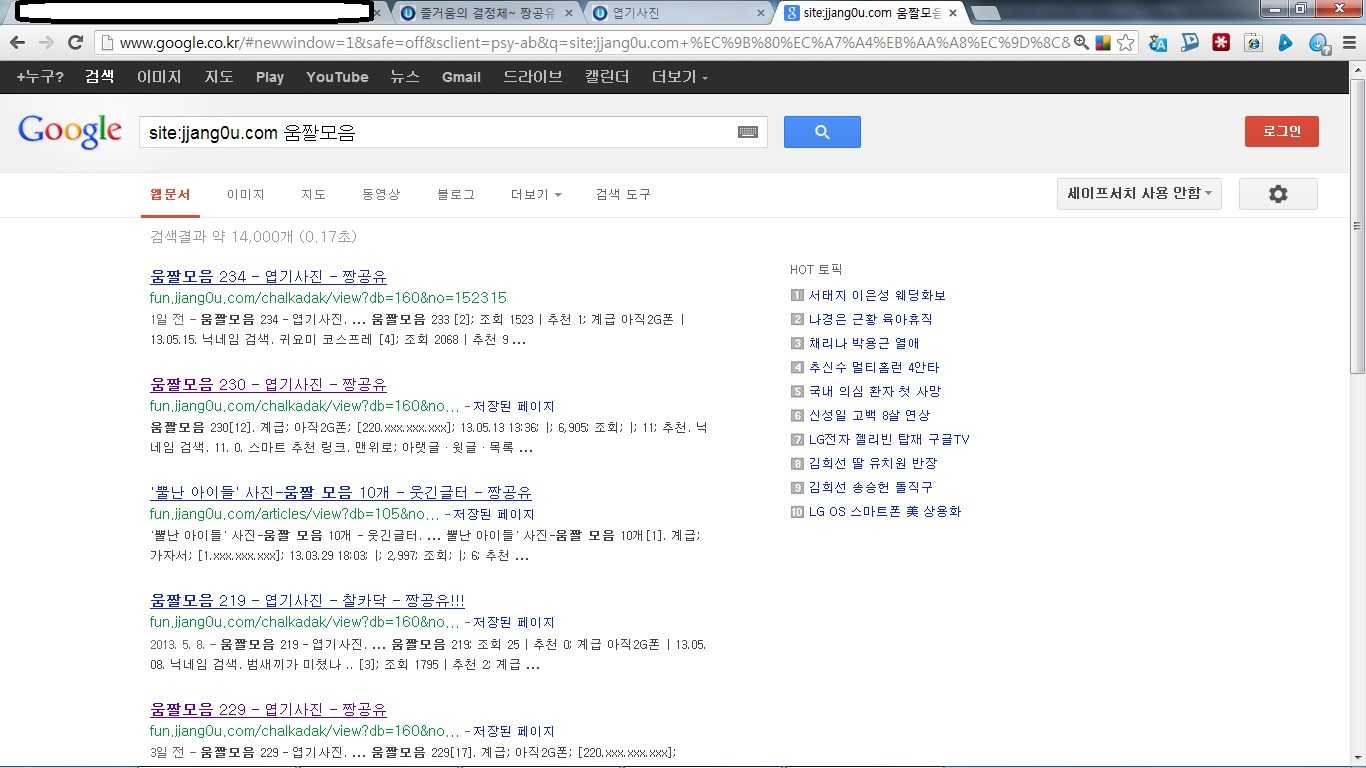
Task: Open Gmail in the black top bar
Action: point(461,77)
